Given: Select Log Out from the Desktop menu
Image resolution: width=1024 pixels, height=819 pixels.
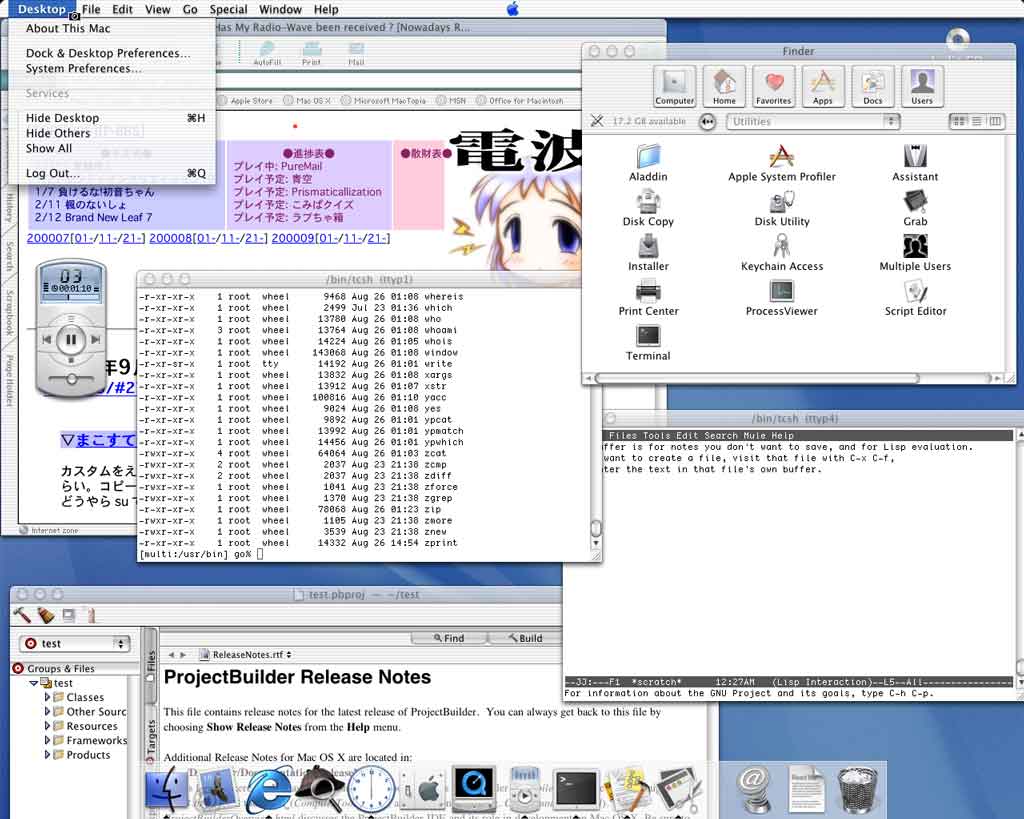Looking at the screenshot, I should (x=112, y=174).
